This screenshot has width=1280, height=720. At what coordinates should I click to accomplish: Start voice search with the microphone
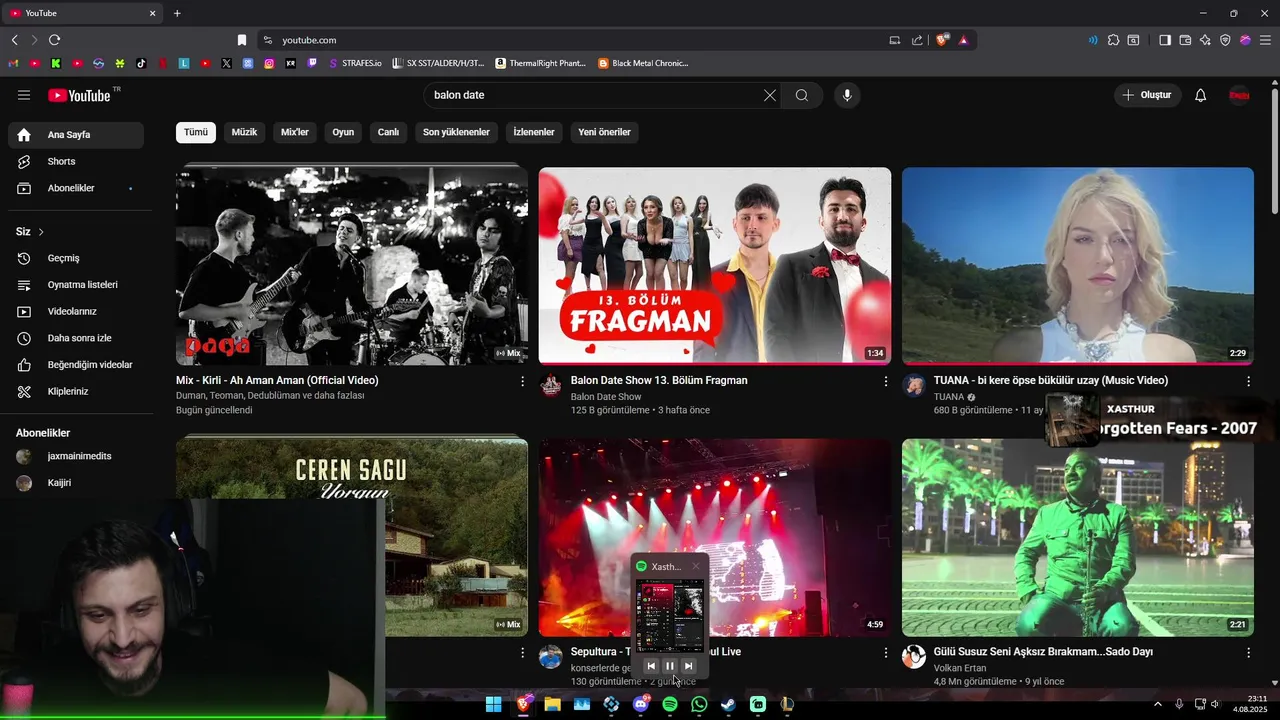(847, 95)
